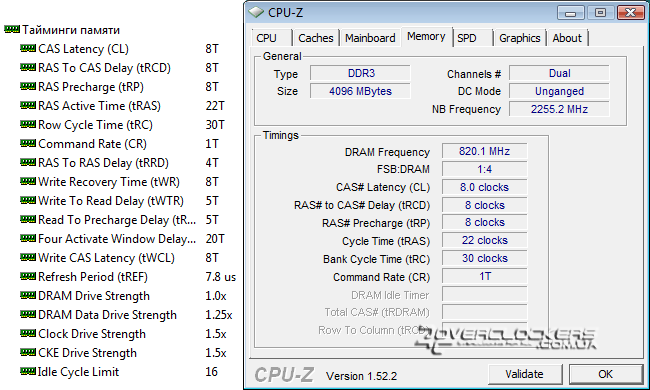The image size is (650, 390).
Task: Click the OK button
Action: (605, 374)
